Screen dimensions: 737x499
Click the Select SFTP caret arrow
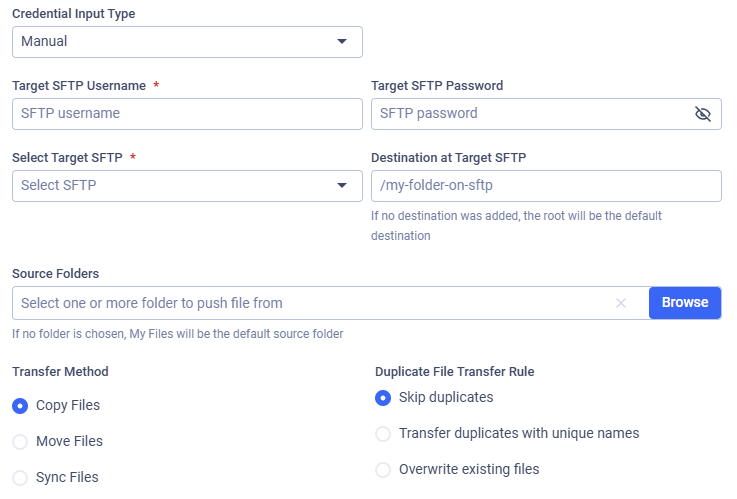point(342,186)
